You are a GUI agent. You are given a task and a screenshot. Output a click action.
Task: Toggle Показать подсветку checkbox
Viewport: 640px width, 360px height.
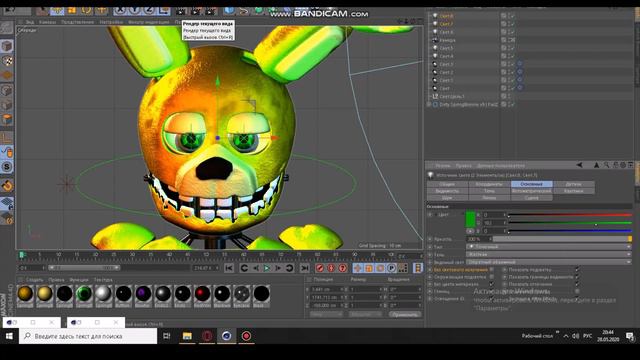[x=577, y=270]
